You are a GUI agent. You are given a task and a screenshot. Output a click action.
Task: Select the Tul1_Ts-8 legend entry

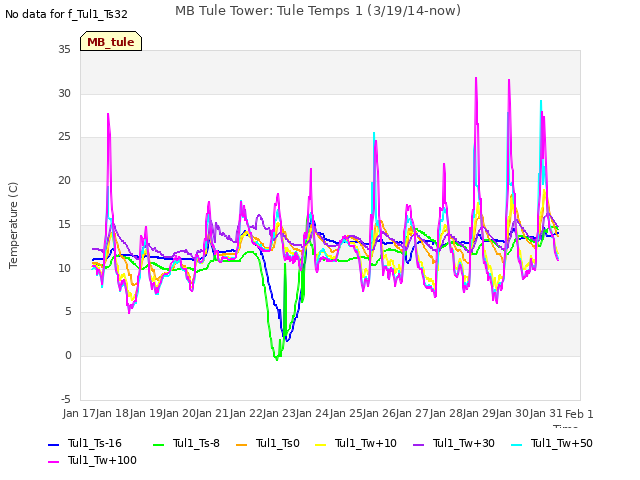pos(186,443)
